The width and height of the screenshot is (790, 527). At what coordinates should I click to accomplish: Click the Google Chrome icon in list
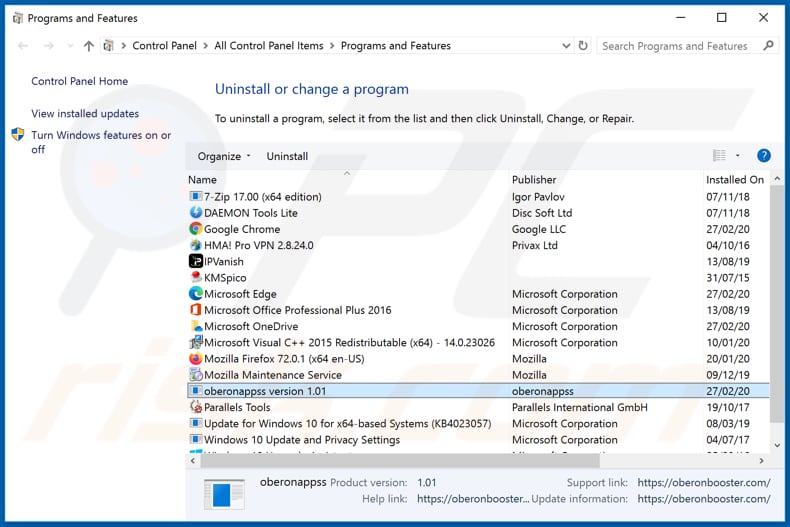pyautogui.click(x=195, y=229)
